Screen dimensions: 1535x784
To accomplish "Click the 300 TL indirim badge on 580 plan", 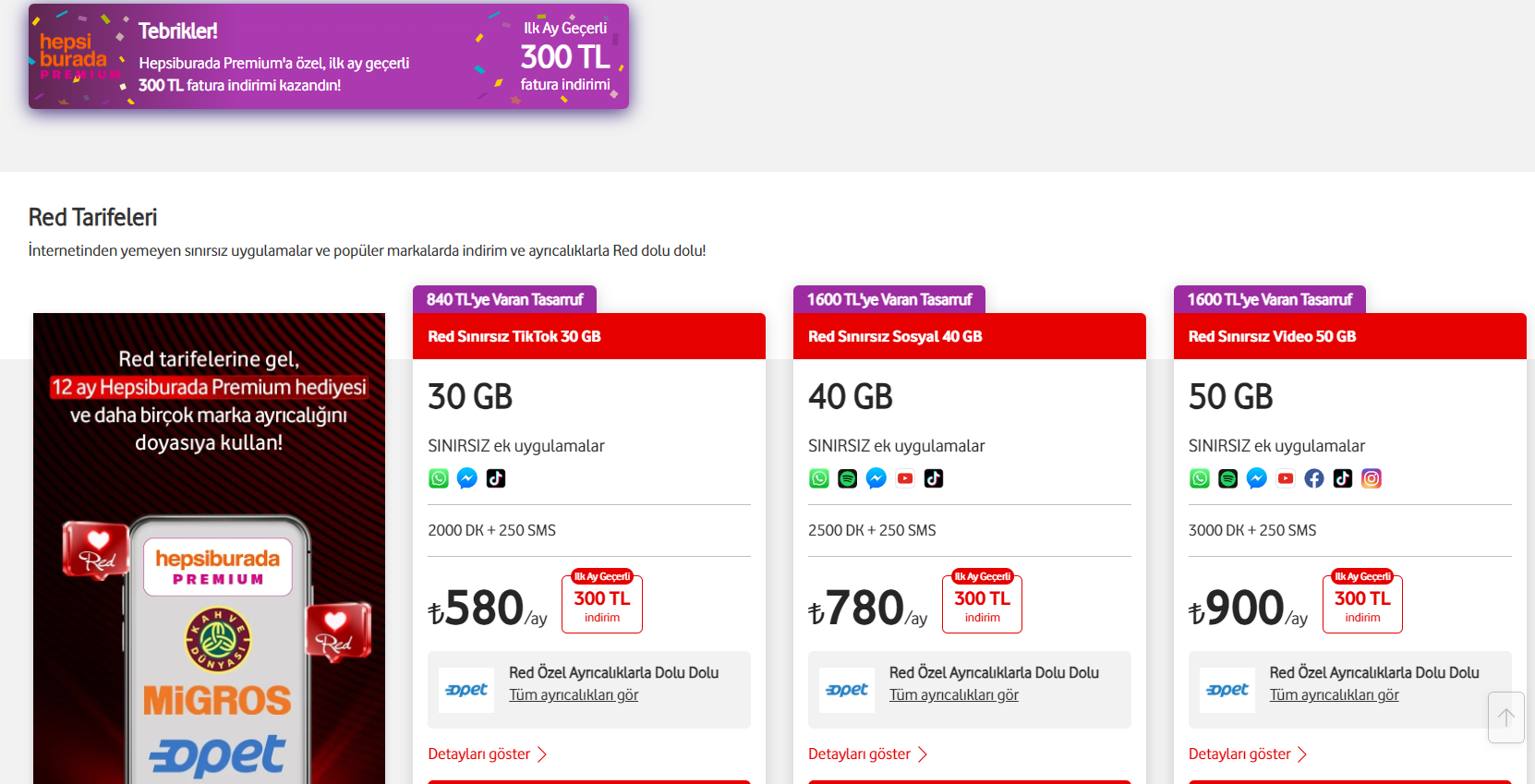I will click(x=602, y=601).
